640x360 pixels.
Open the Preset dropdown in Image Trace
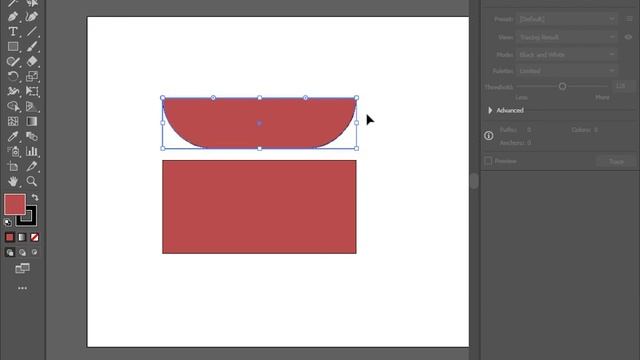[567, 19]
